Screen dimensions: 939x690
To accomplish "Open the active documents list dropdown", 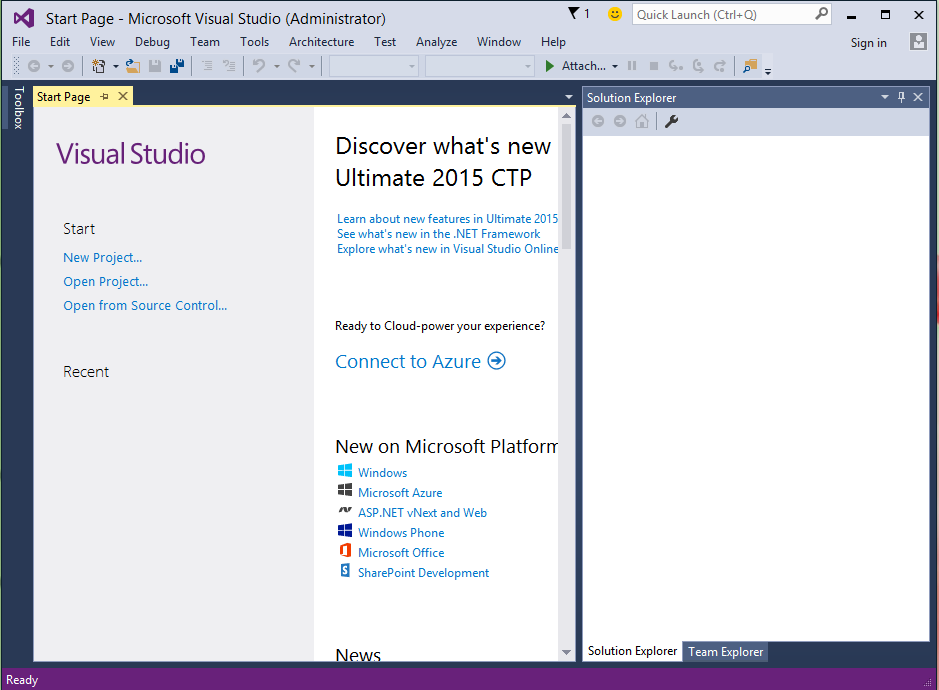I will click(x=568, y=96).
